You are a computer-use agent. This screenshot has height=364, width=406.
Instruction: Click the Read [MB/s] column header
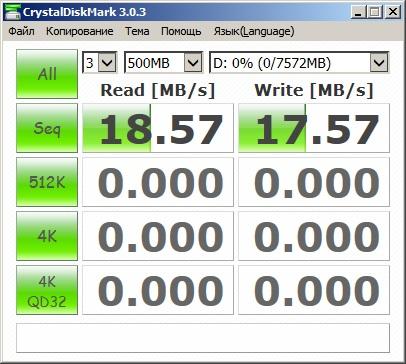[158, 90]
